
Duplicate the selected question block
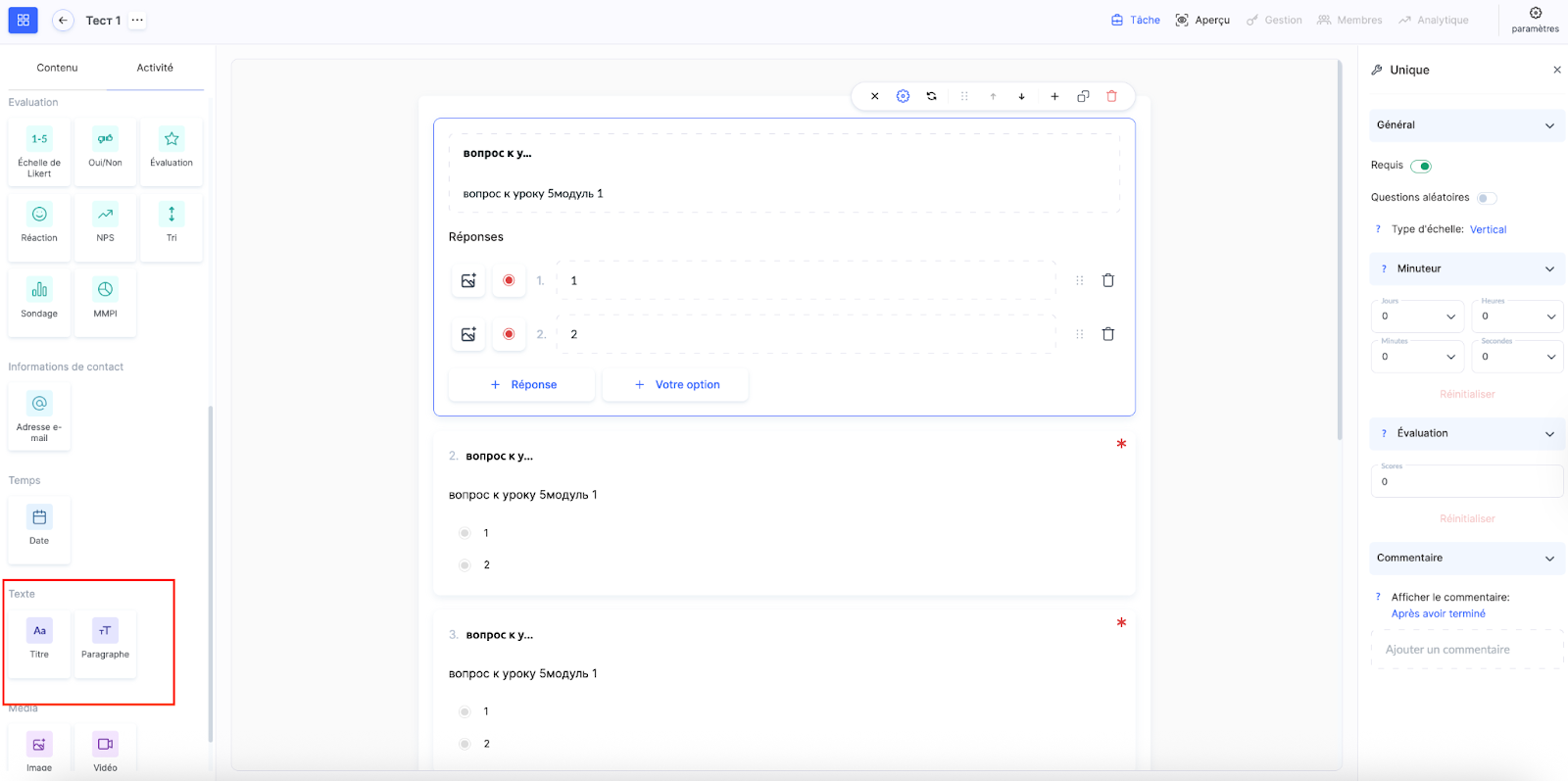click(1083, 96)
